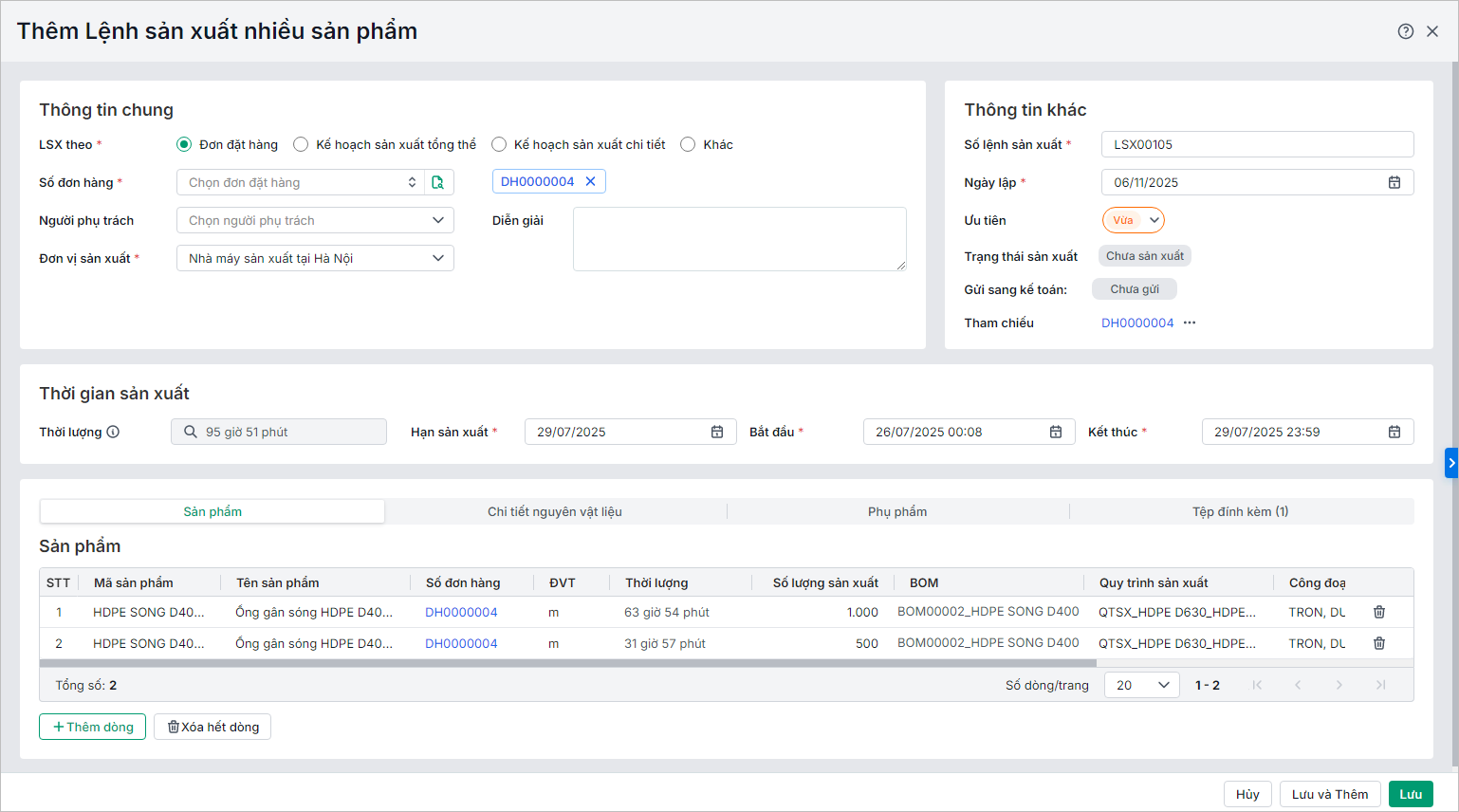This screenshot has height=812, width=1459.
Task: Open the Đơn vị sản xuất dropdown
Action: 437,258
